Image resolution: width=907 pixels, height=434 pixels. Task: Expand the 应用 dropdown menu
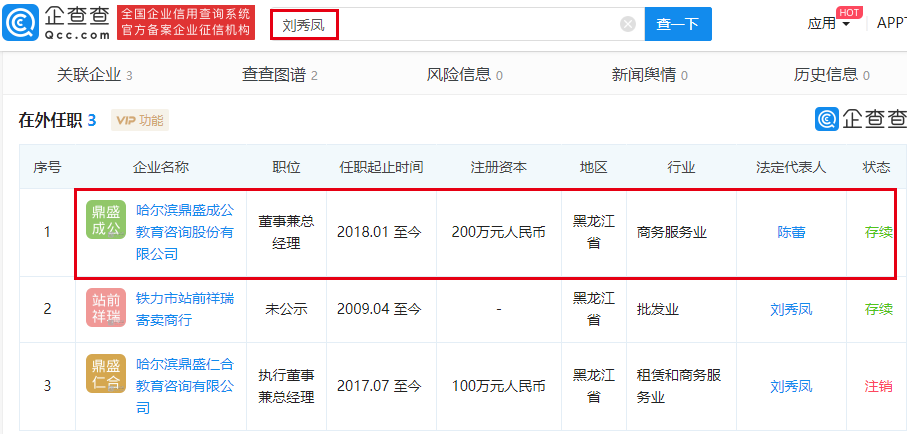tap(829, 24)
